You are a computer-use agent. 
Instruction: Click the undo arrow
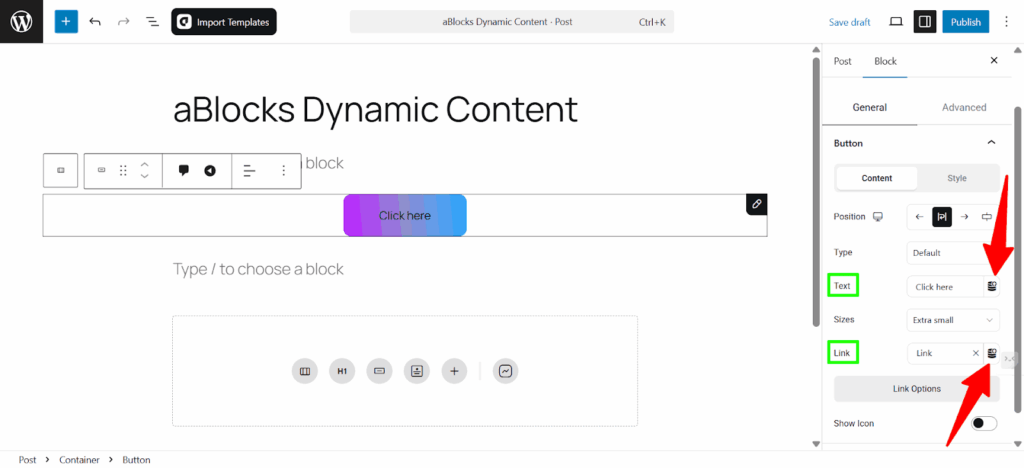click(x=95, y=22)
